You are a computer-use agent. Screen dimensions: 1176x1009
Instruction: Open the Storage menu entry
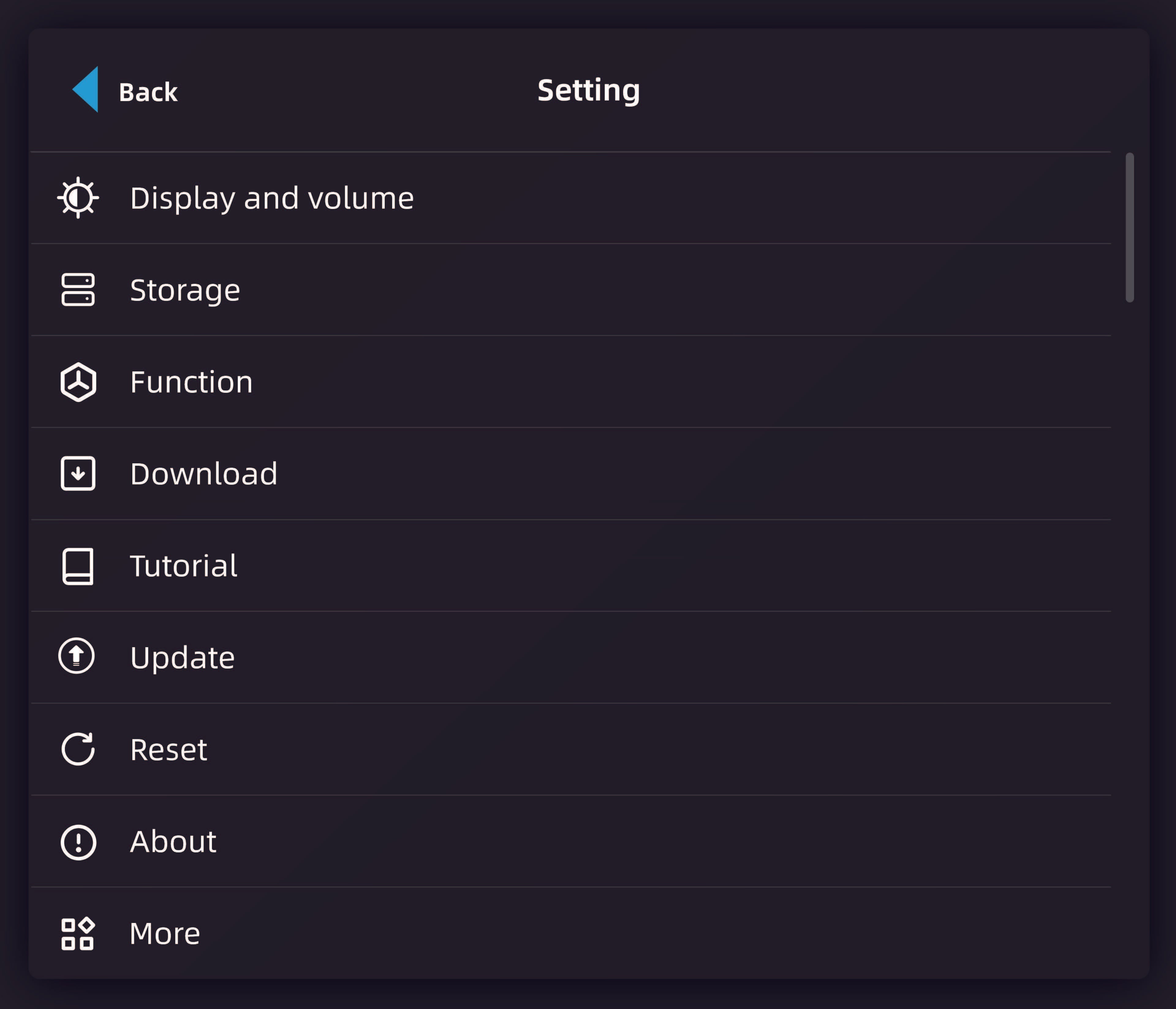point(185,290)
